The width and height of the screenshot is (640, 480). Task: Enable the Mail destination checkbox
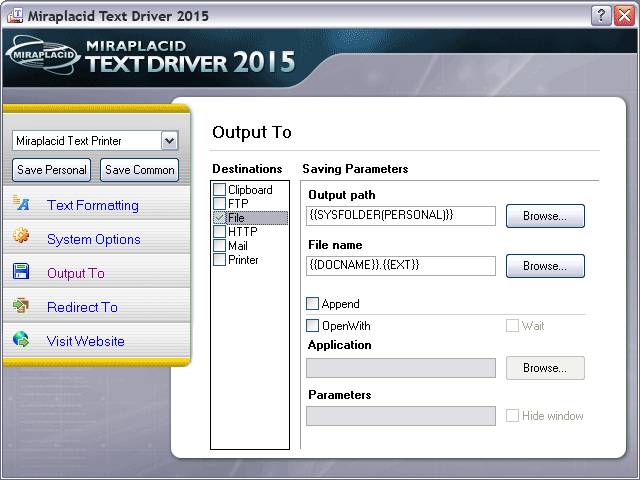(x=220, y=245)
